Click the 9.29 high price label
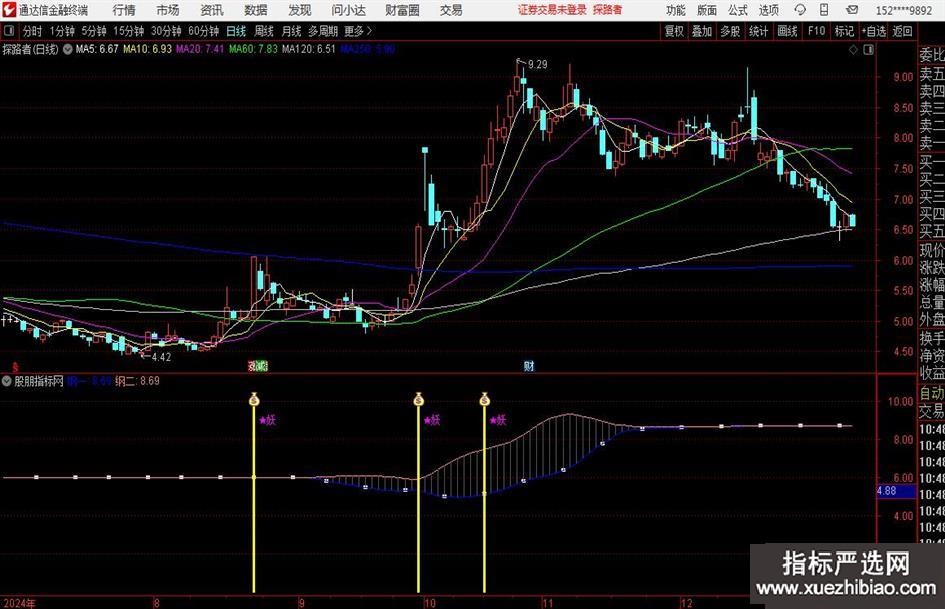This screenshot has height=609, width=945. 537,65
